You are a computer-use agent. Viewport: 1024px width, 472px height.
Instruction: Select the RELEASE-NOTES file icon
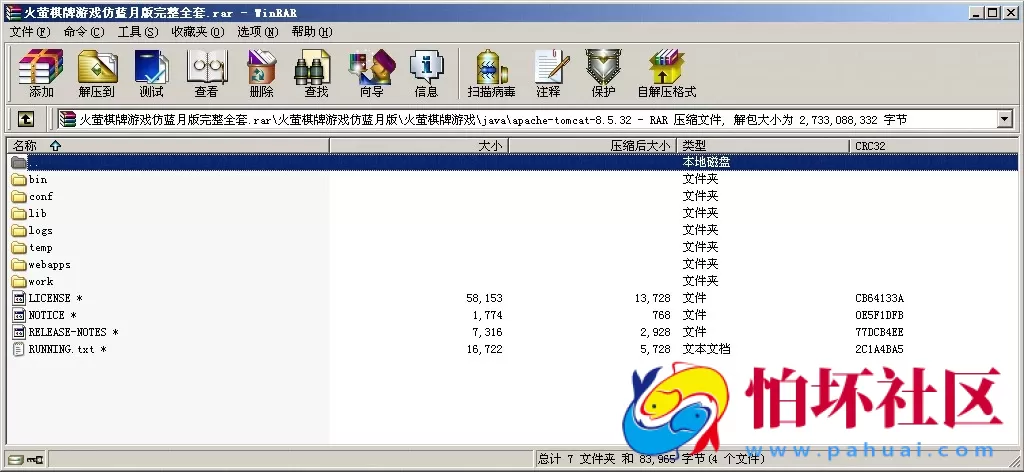[x=19, y=332]
